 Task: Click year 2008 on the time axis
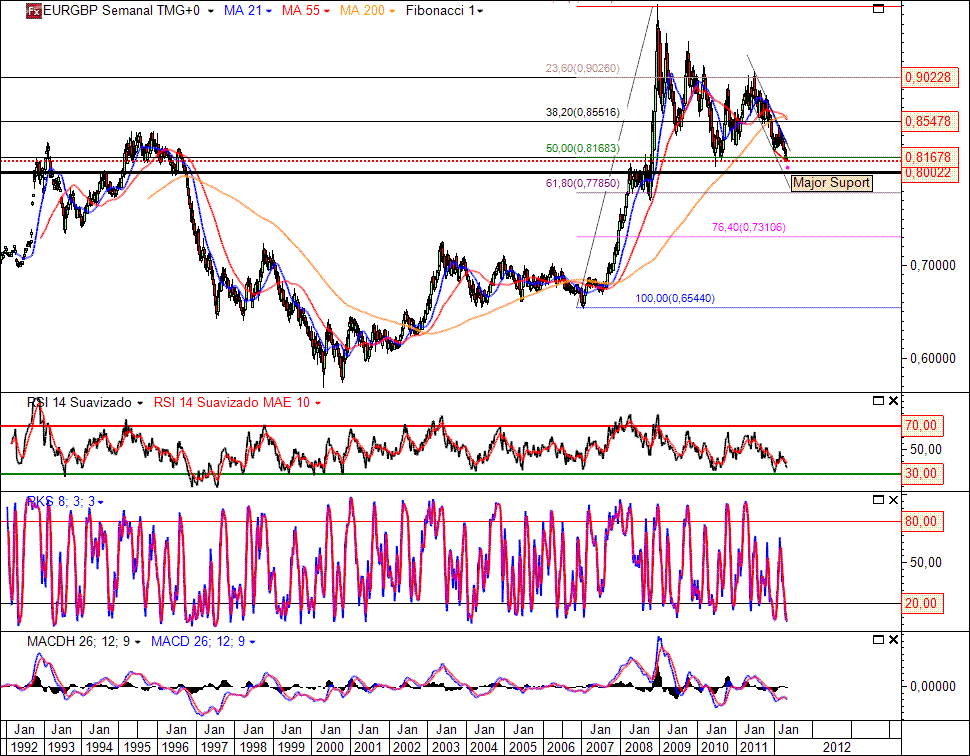(x=638, y=747)
